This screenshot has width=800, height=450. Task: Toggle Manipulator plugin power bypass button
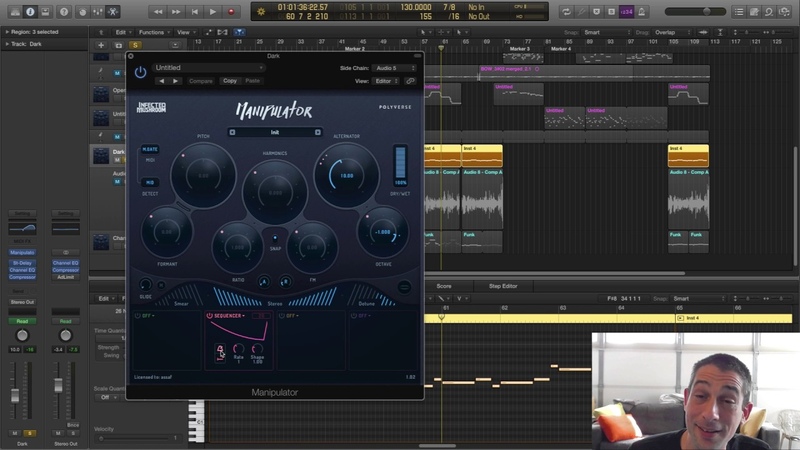[140, 72]
